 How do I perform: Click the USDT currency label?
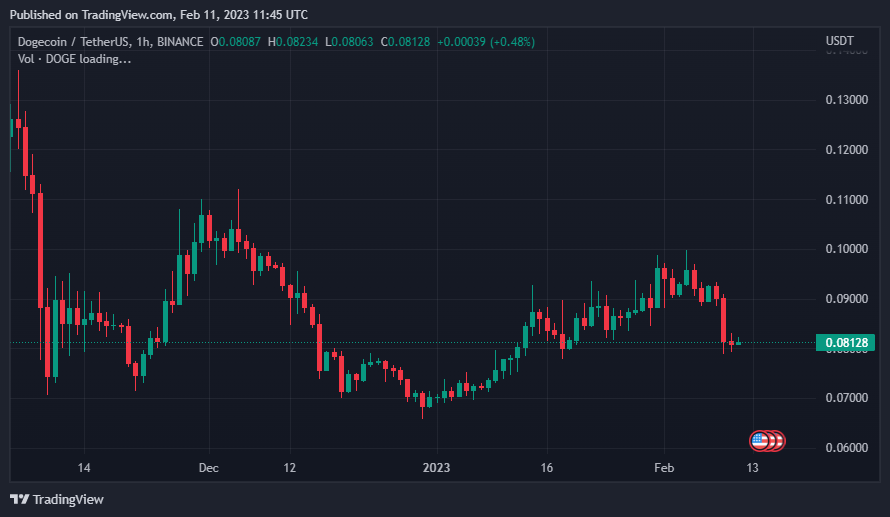pyautogui.click(x=839, y=41)
